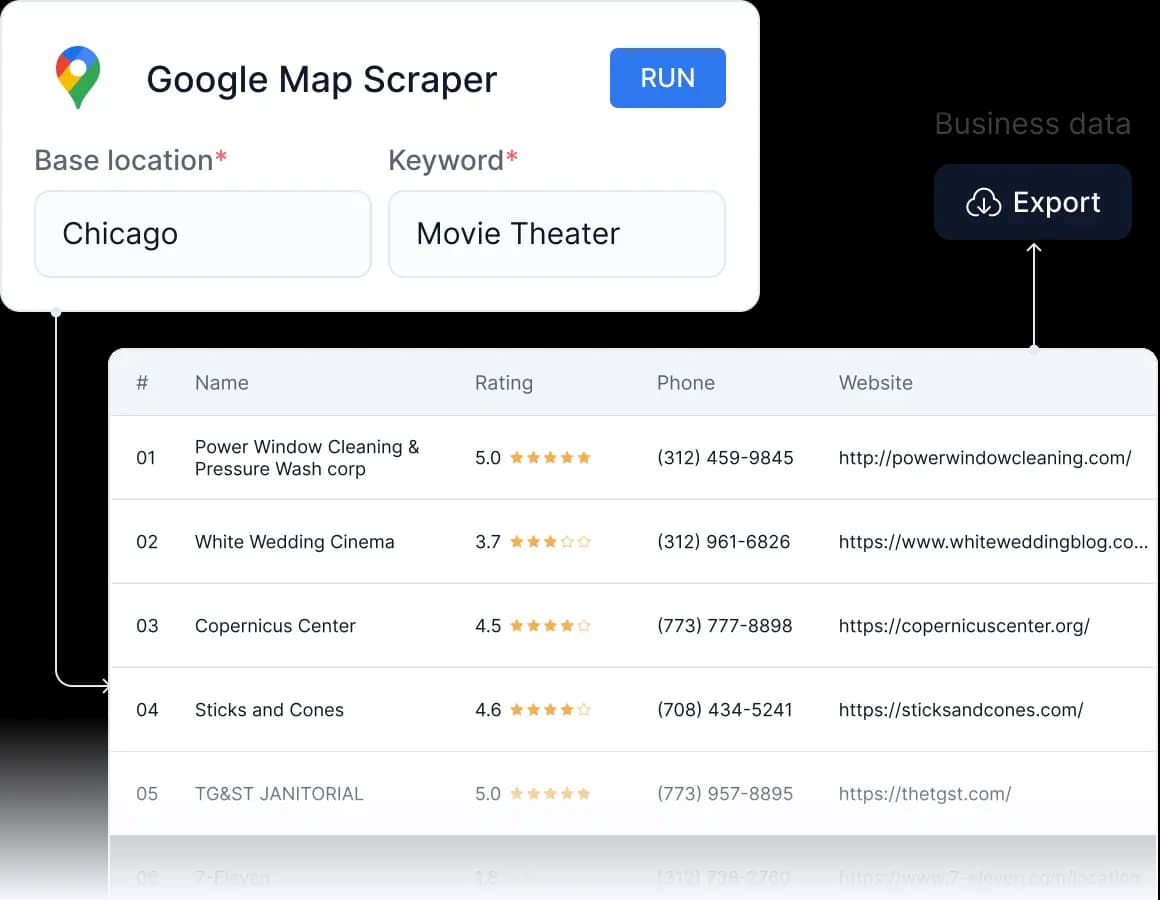The width and height of the screenshot is (1160, 900).
Task: Click the star rating for Sticks and Cones
Action: 550,710
